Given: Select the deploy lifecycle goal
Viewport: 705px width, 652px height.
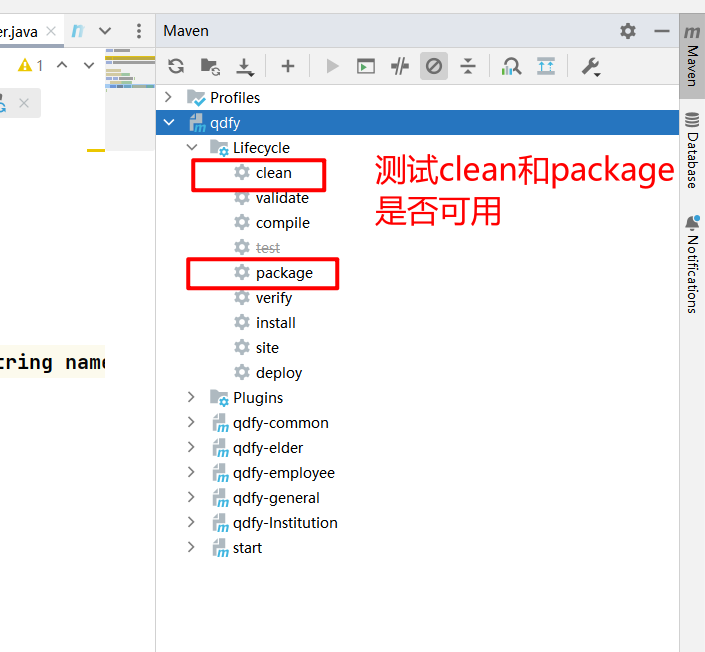Looking at the screenshot, I should tap(279, 373).
